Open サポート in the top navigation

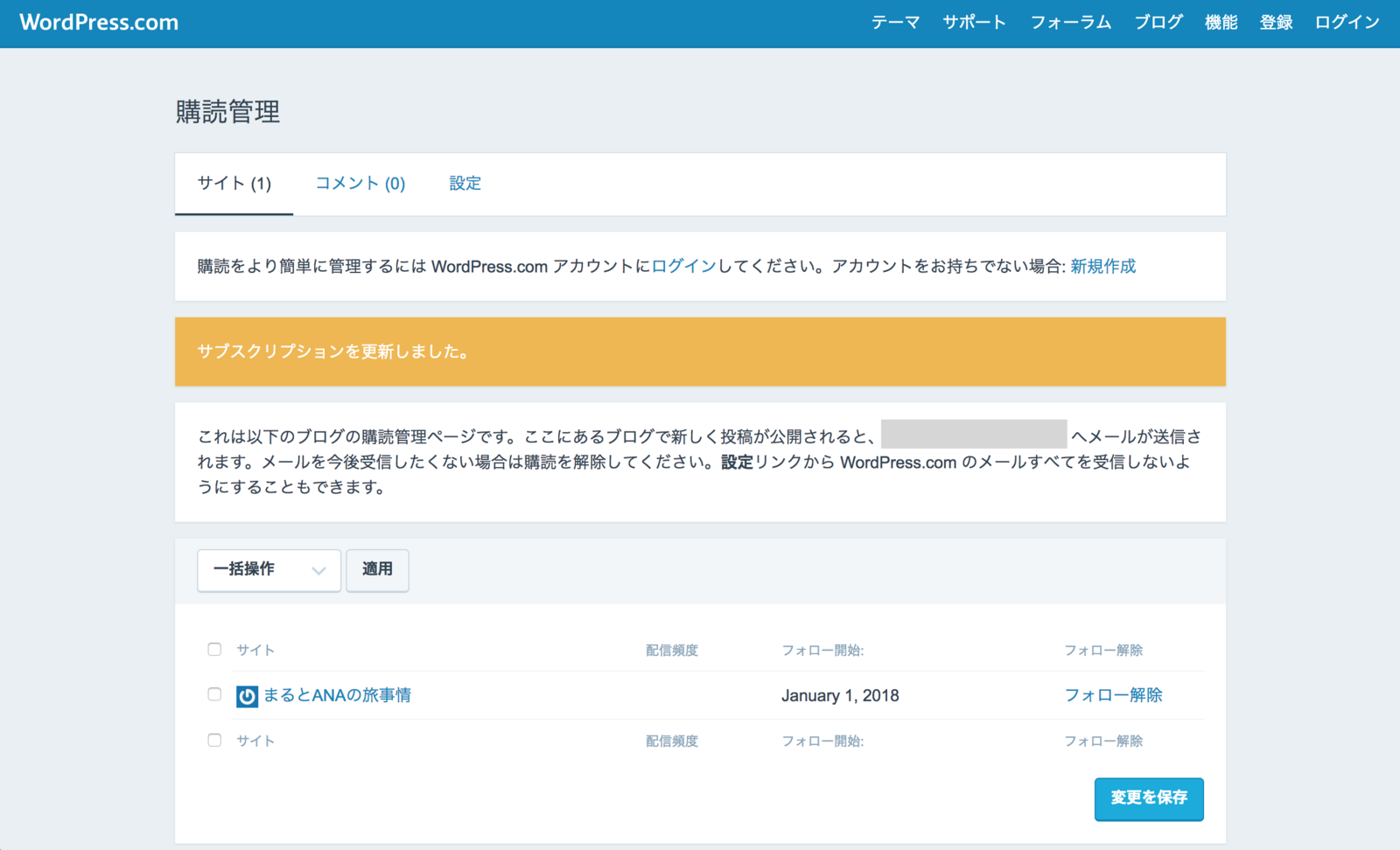(975, 23)
